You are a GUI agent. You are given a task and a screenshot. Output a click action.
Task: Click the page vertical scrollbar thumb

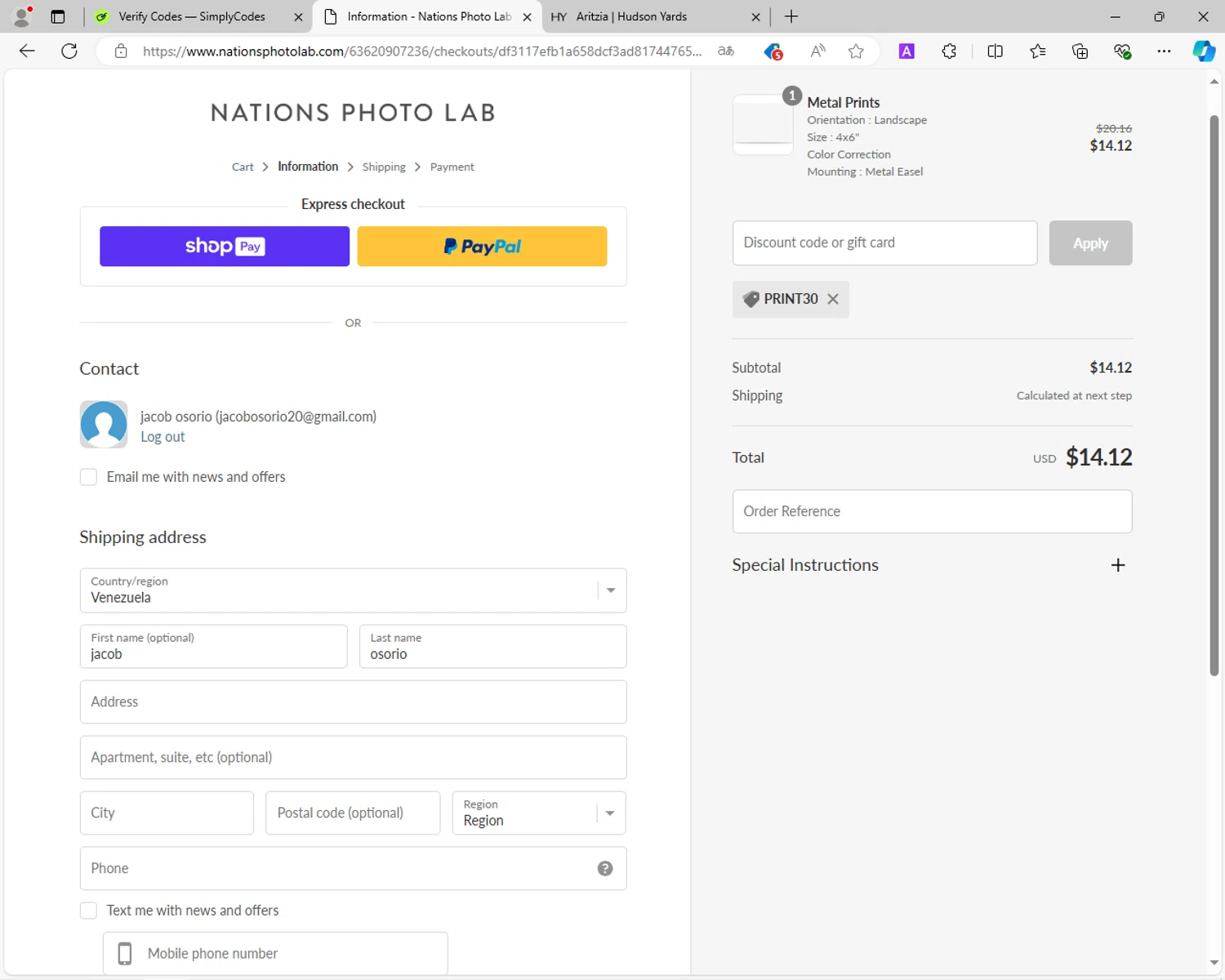click(x=1214, y=396)
